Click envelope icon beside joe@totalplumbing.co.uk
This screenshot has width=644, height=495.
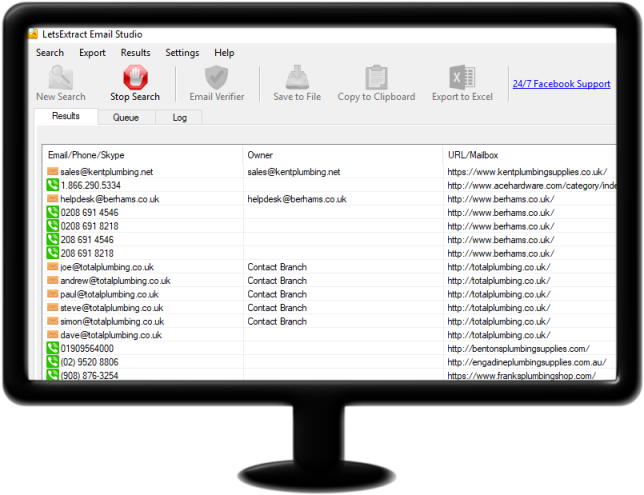pyautogui.click(x=52, y=267)
